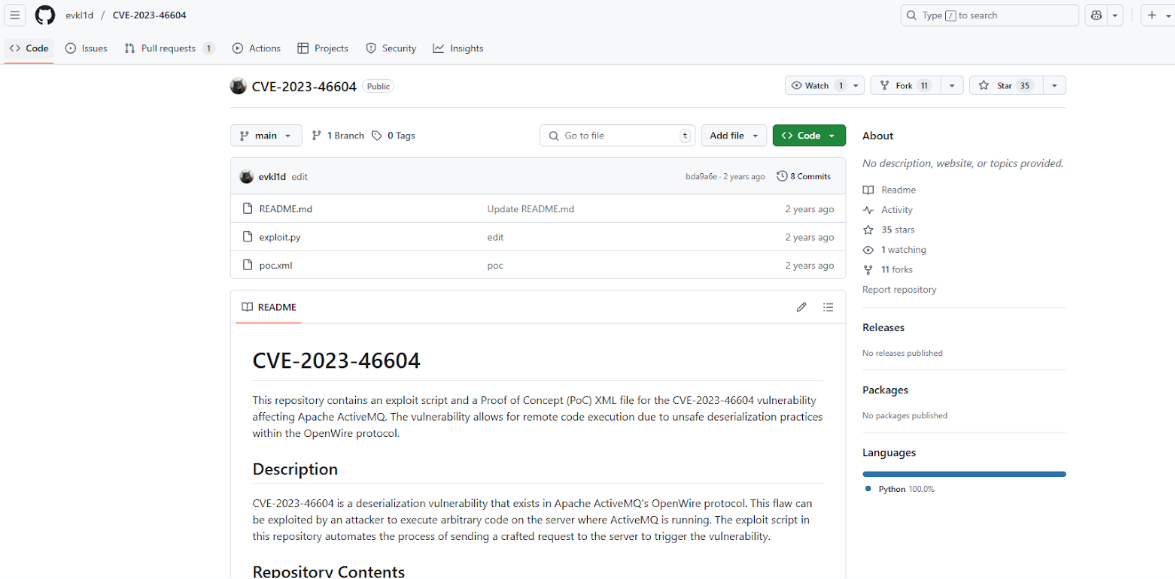
Task: Open the Copilot icon button
Action: (x=1096, y=15)
